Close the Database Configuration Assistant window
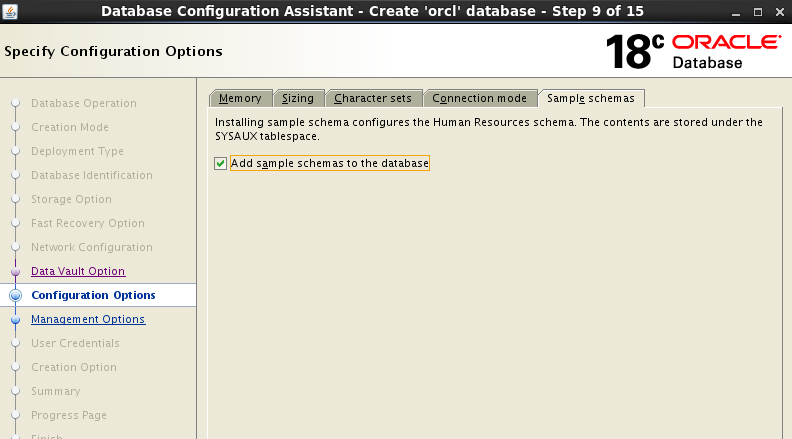Viewport: 792px width, 439px height. (x=780, y=12)
